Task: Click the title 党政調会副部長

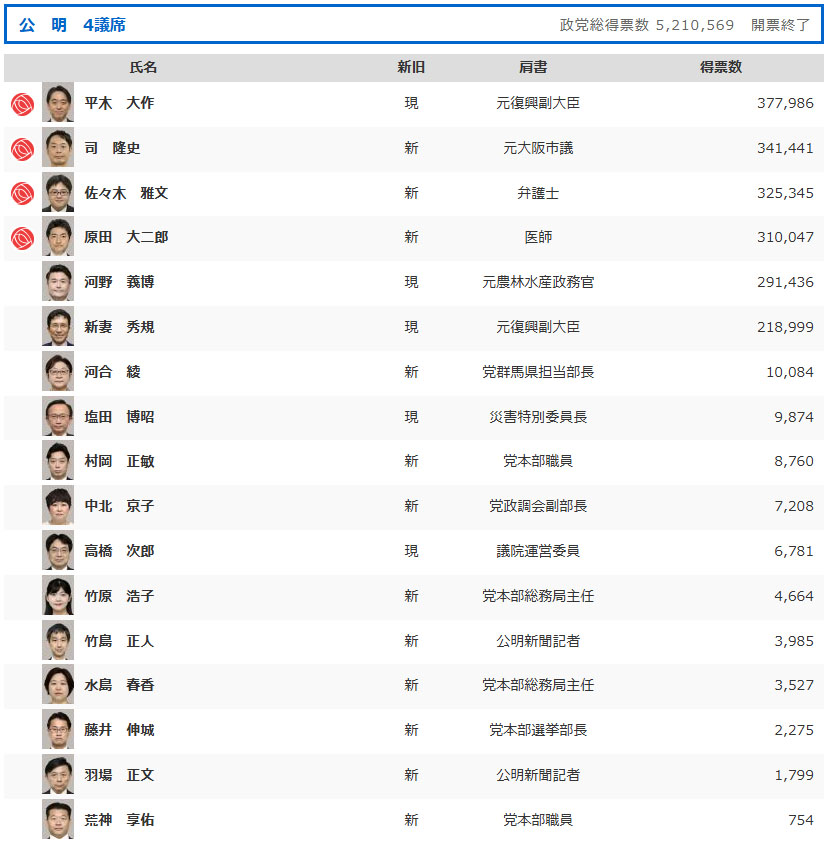Action: tap(538, 506)
